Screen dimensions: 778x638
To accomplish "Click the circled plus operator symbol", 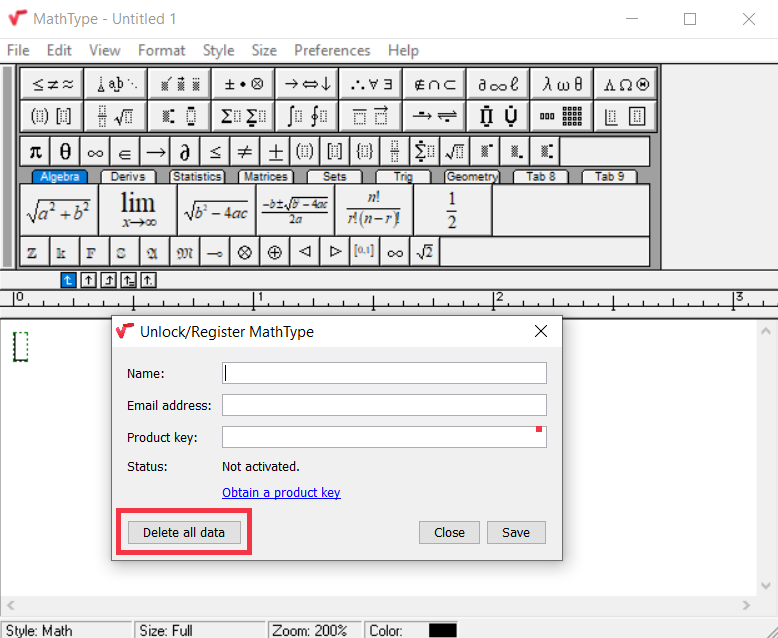I will point(274,252).
